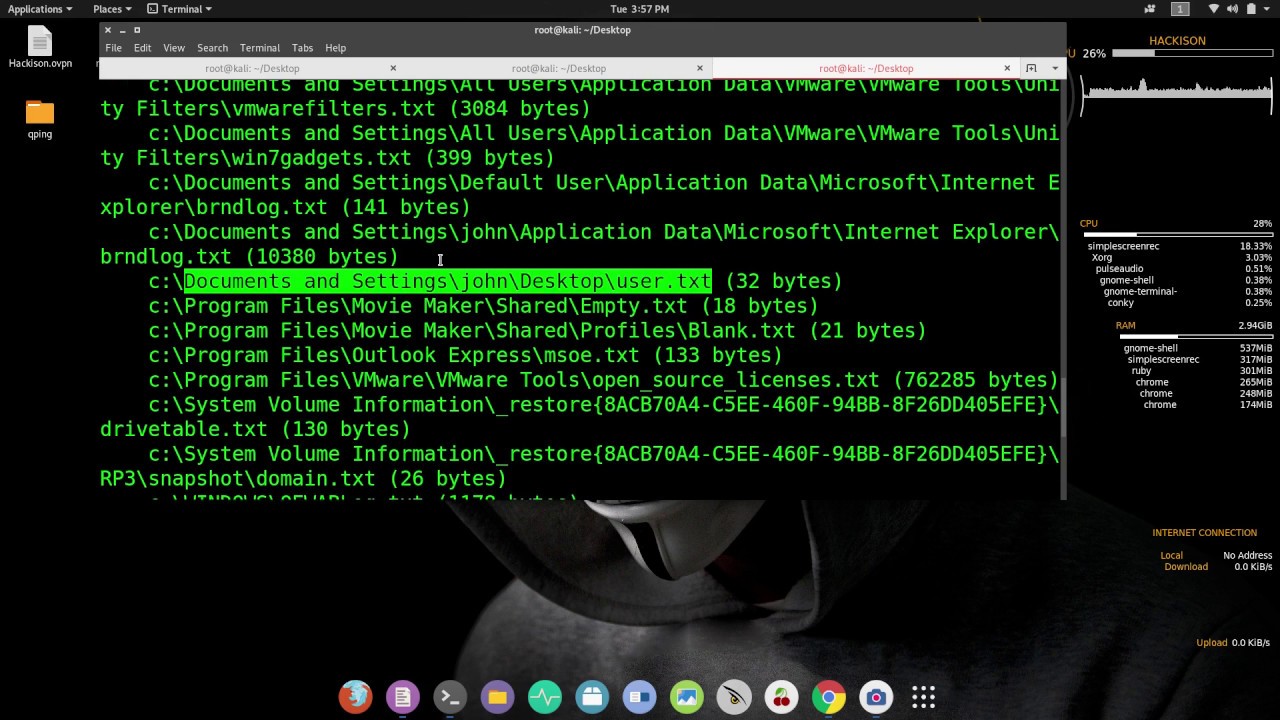Viewport: 1280px width, 720px height.
Task: Click the INTERNET CONNECTION heading
Action: 1204,533
